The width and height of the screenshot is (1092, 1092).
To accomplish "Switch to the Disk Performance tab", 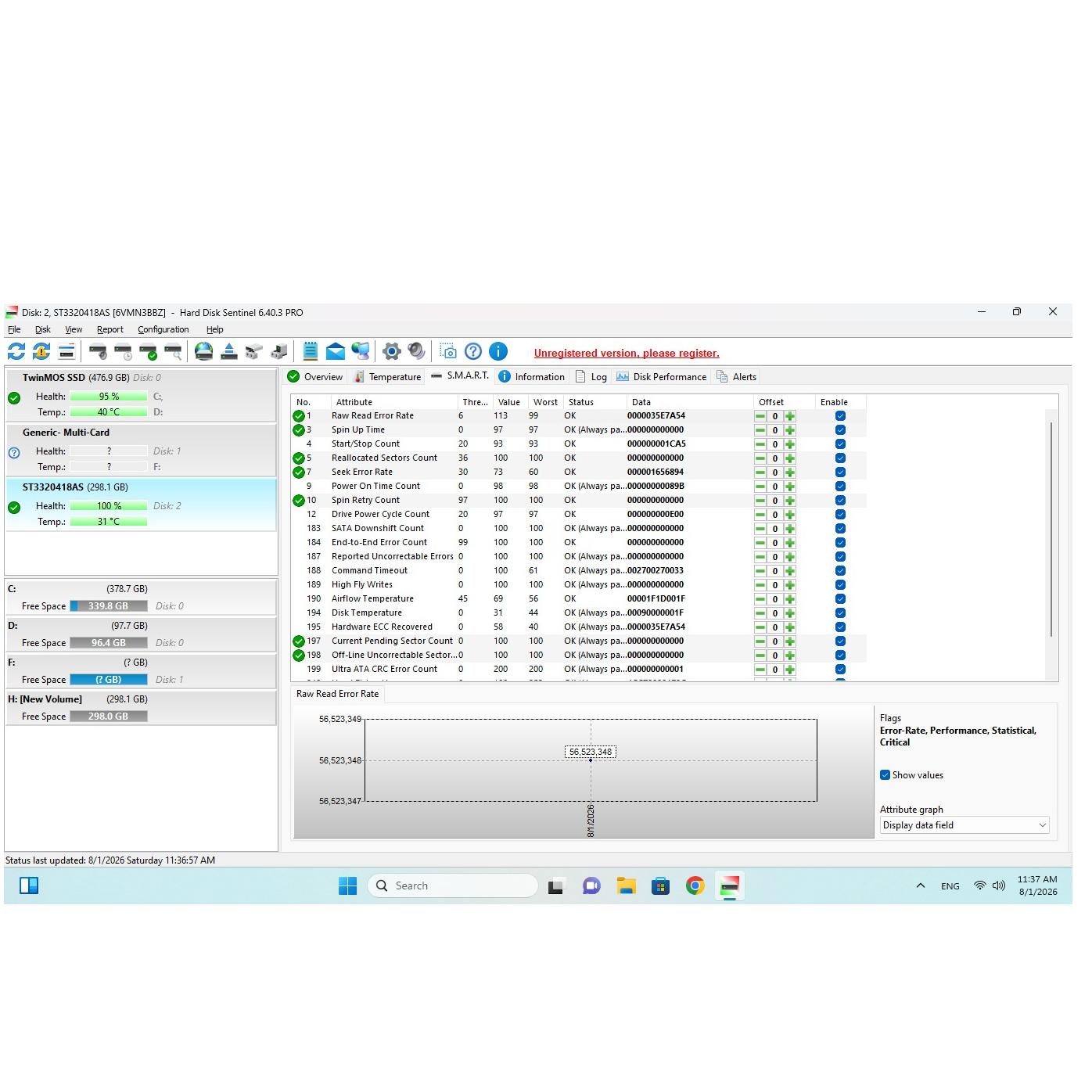I will tap(661, 377).
